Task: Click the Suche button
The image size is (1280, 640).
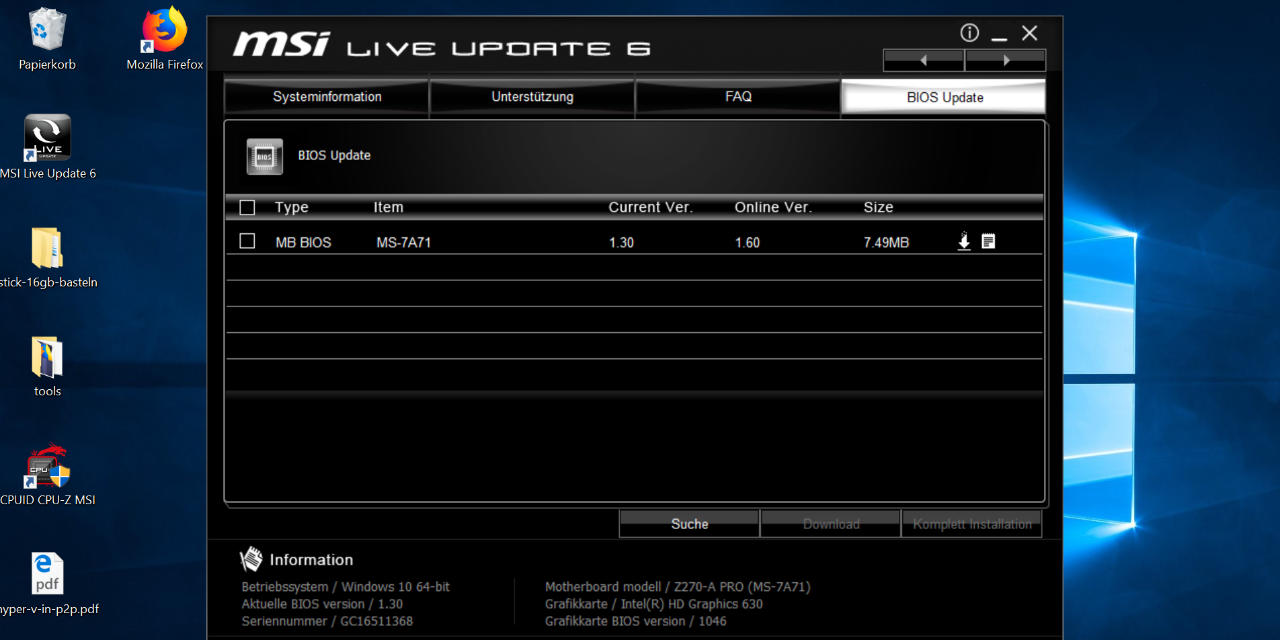Action: (x=689, y=524)
